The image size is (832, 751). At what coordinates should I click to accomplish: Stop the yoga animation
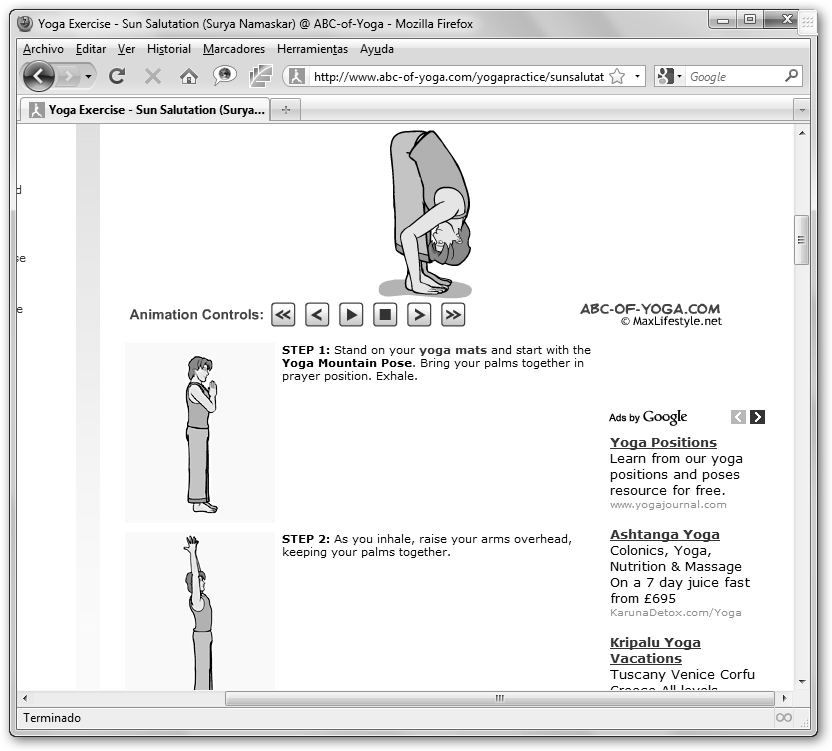[x=385, y=315]
